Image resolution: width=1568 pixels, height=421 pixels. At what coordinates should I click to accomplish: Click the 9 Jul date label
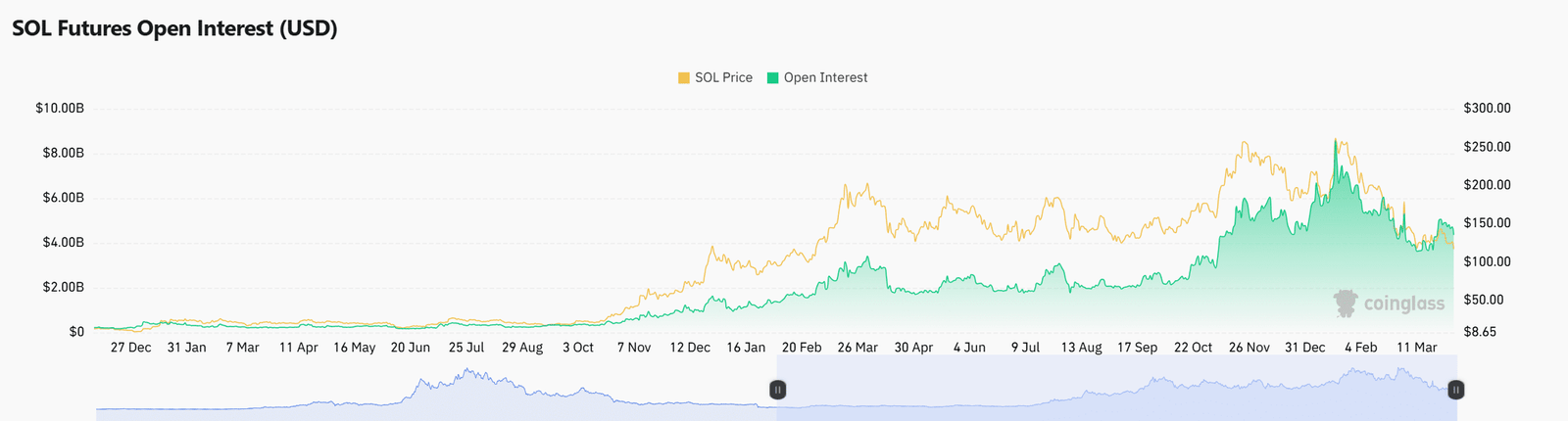[x=1025, y=348]
